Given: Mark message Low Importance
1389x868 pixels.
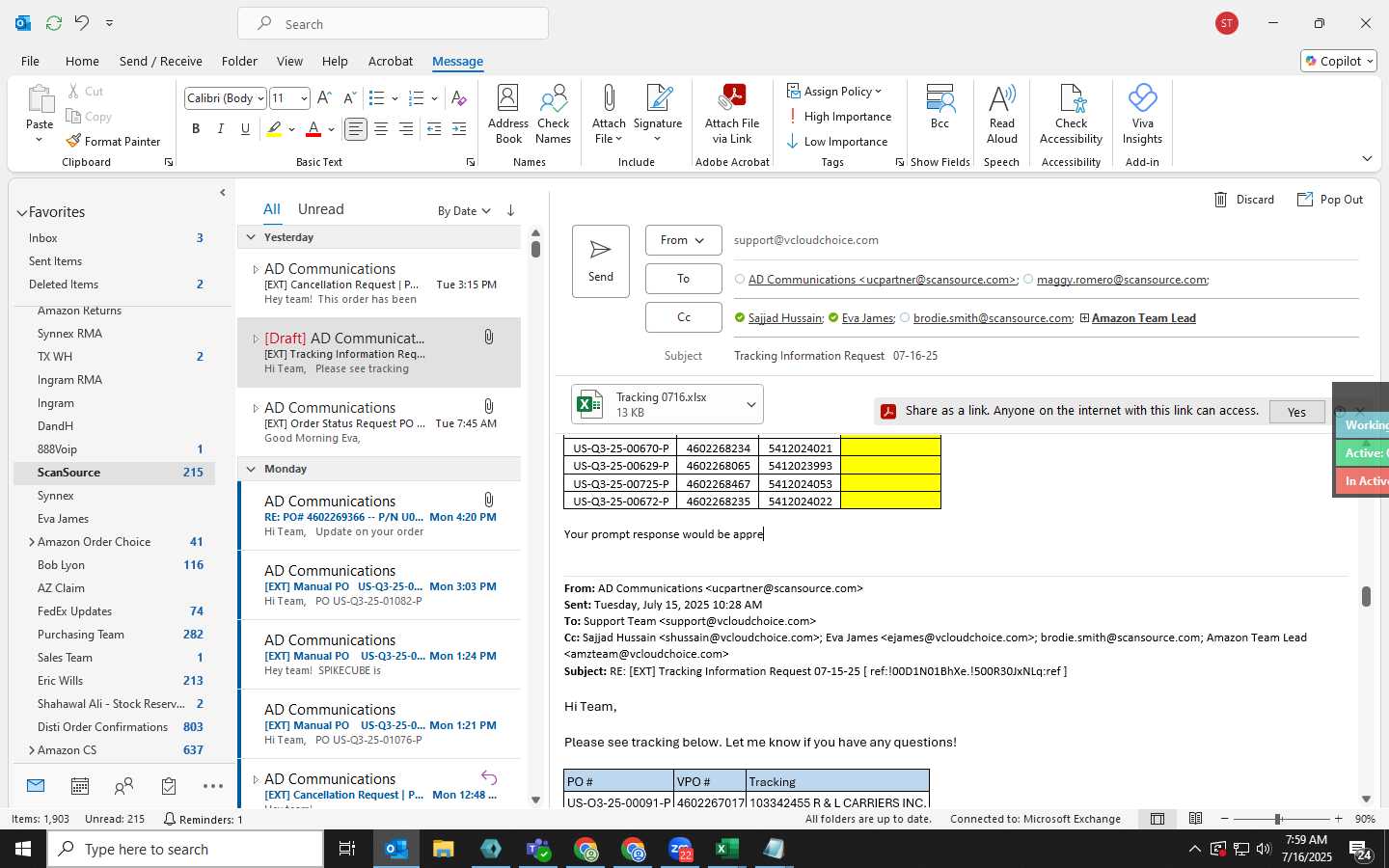Looking at the screenshot, I should pyautogui.click(x=837, y=141).
